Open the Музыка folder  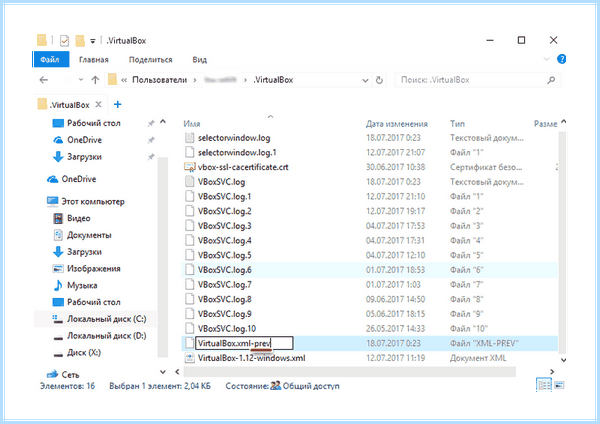(82, 285)
